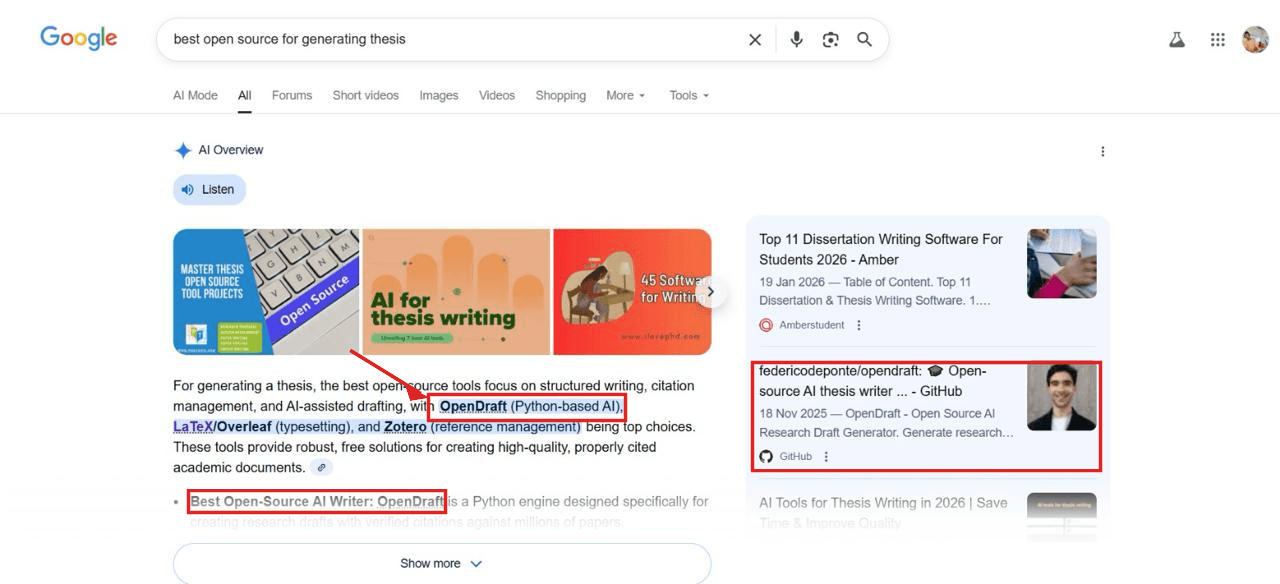Click the AI for thesis writing thumbnail
Image resolution: width=1280 pixels, height=584 pixels.
point(456,292)
